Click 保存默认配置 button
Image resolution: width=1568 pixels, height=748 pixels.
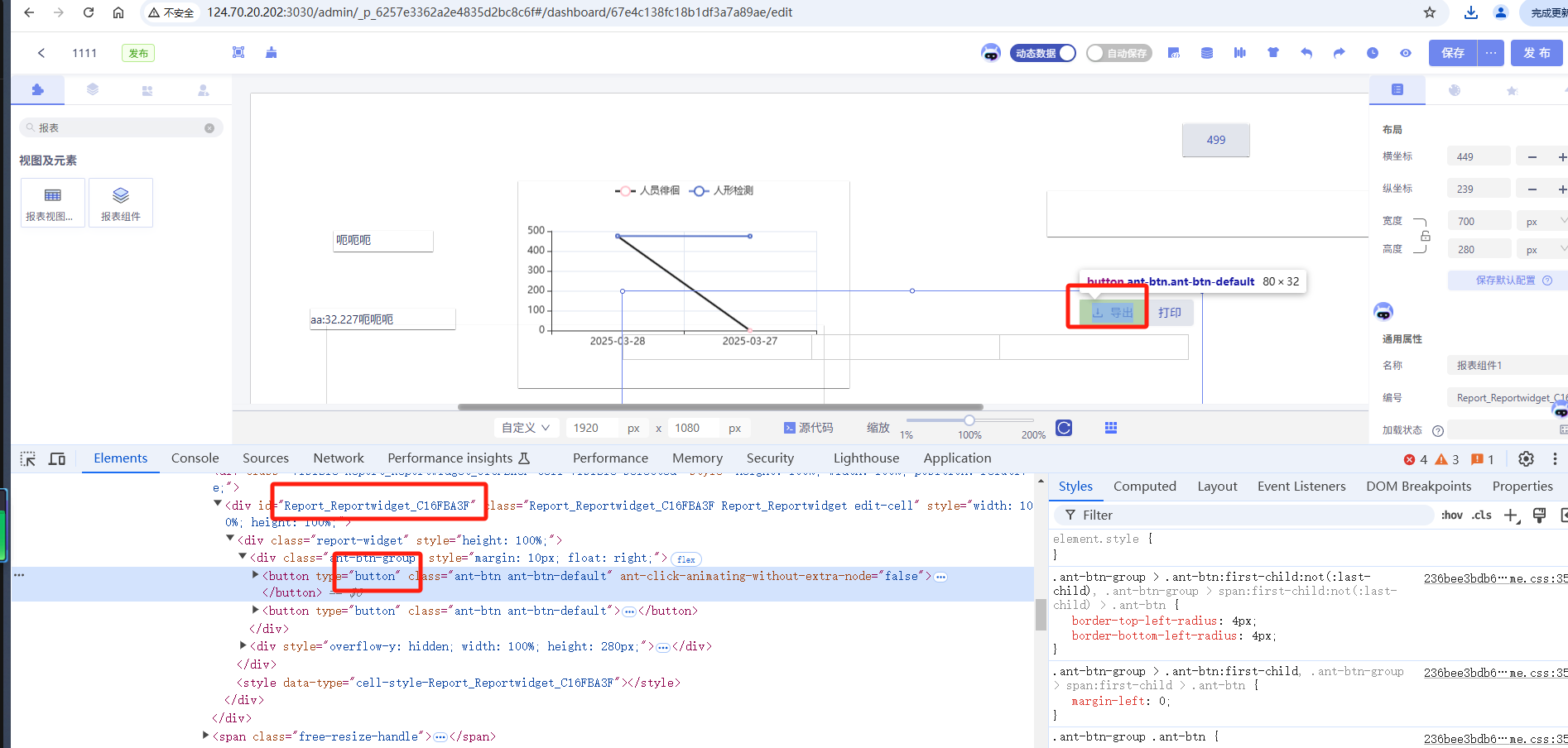(1508, 280)
